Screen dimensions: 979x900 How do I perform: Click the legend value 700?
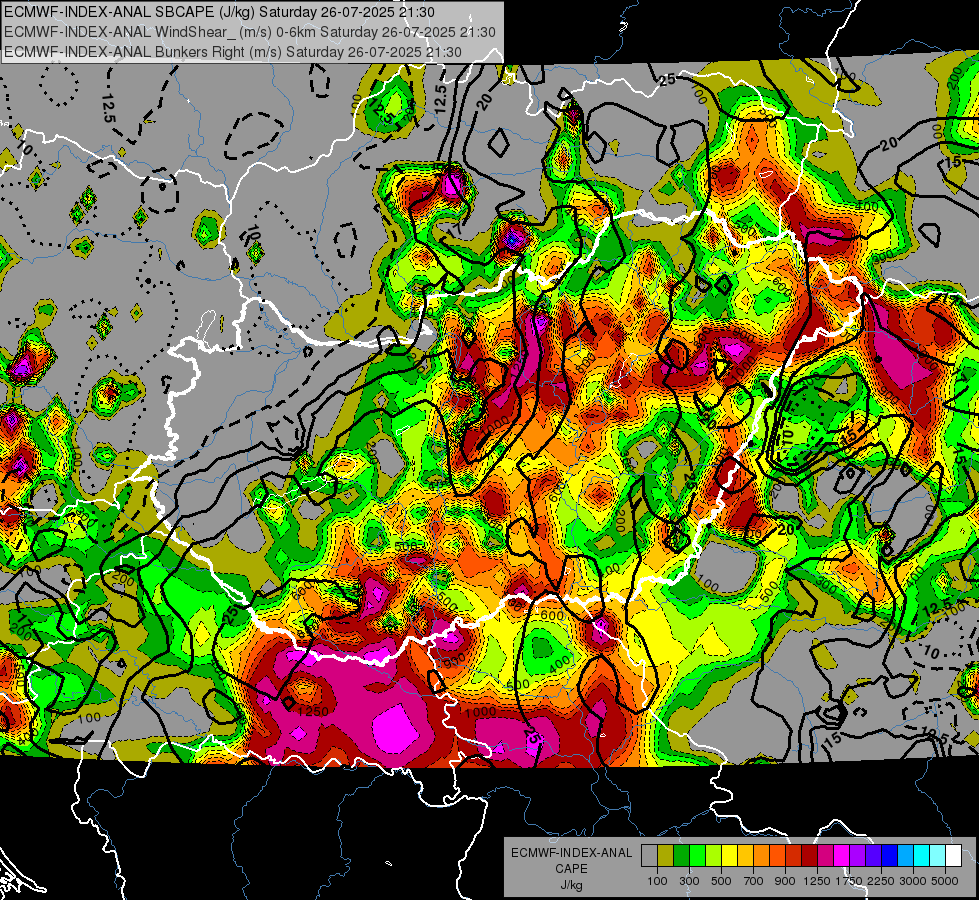coord(754,881)
